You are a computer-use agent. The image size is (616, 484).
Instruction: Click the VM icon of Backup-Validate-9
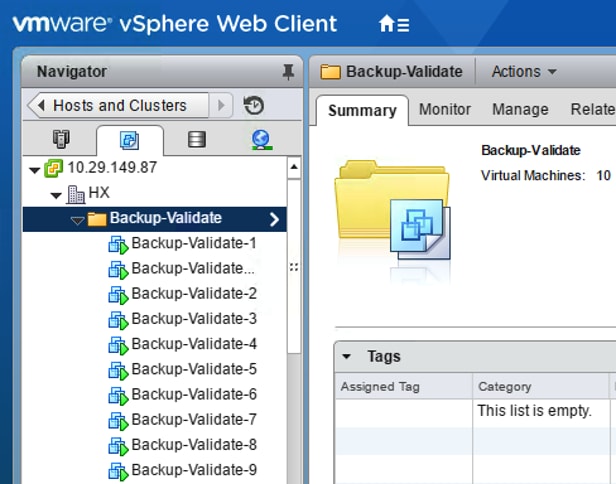click(118, 471)
